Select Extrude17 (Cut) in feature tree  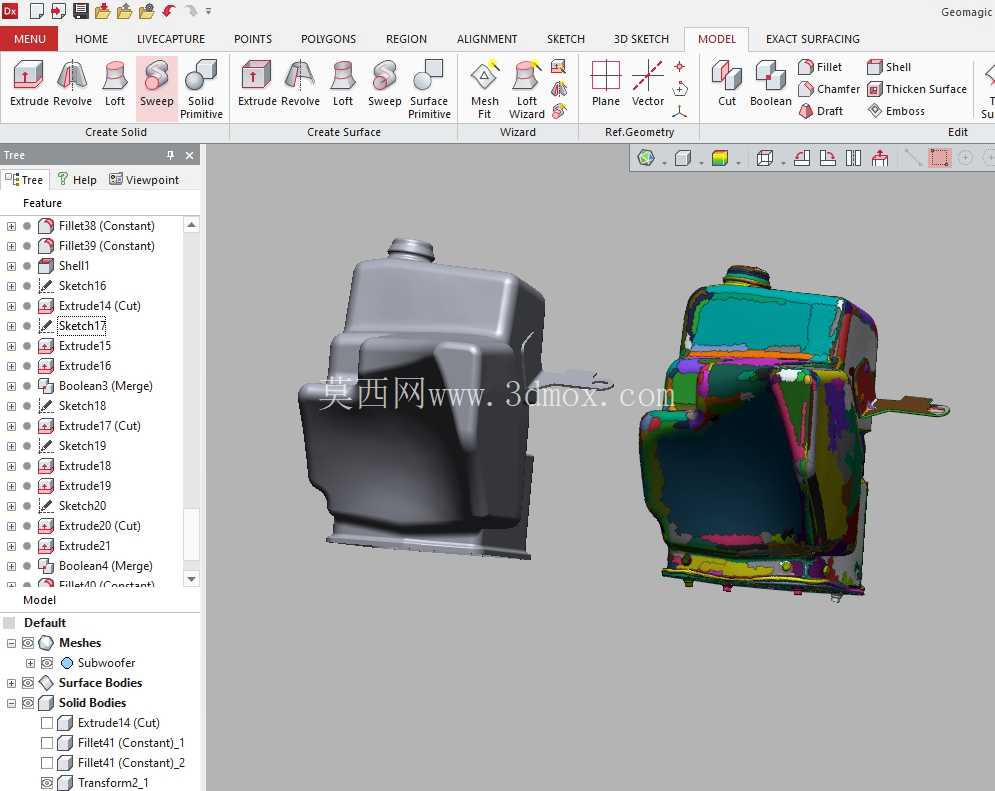tap(100, 426)
